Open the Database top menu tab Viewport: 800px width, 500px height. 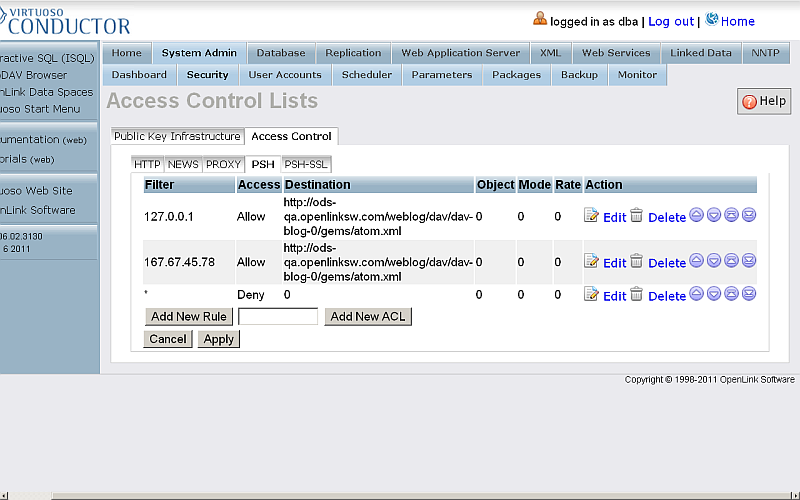pos(281,53)
